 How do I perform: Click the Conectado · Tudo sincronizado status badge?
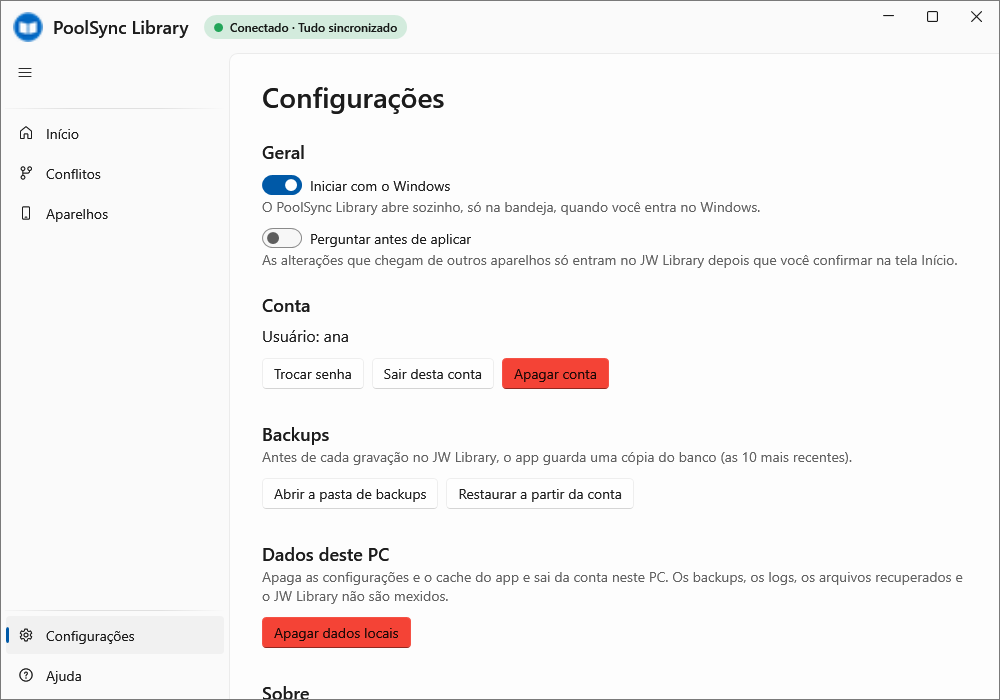(x=305, y=27)
